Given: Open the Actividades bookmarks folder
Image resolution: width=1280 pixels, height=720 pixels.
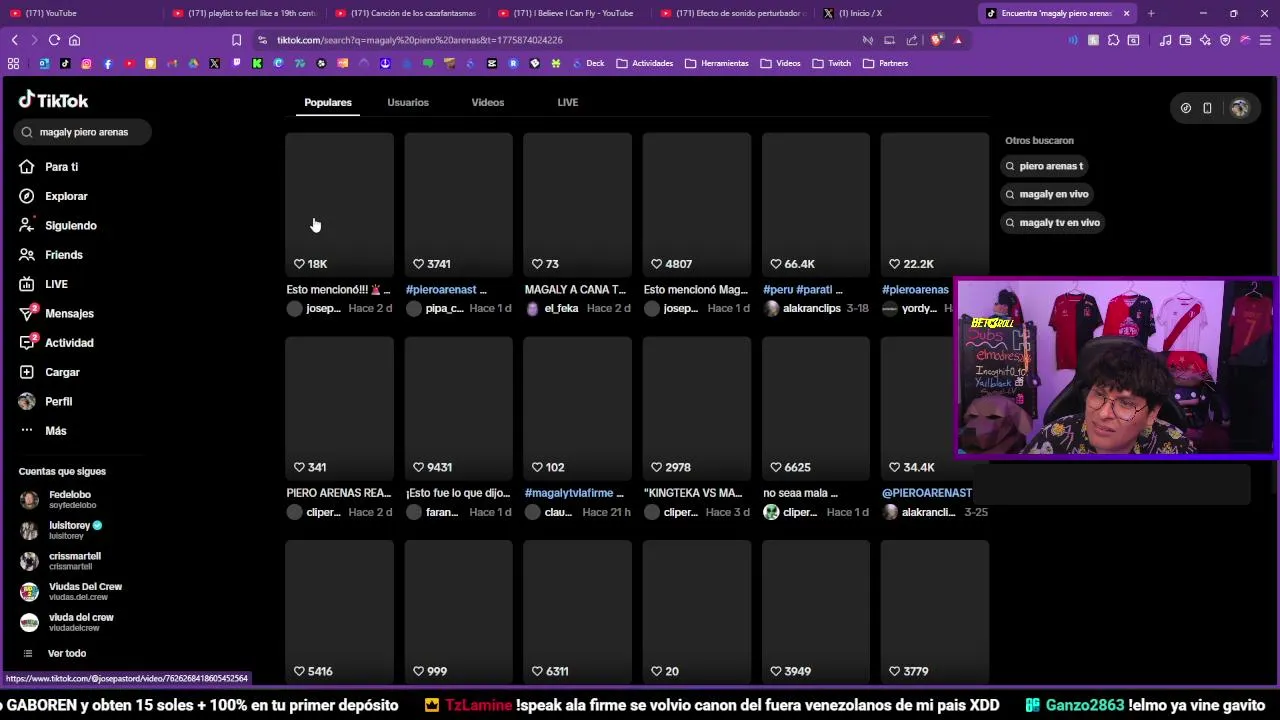Looking at the screenshot, I should click(644, 63).
